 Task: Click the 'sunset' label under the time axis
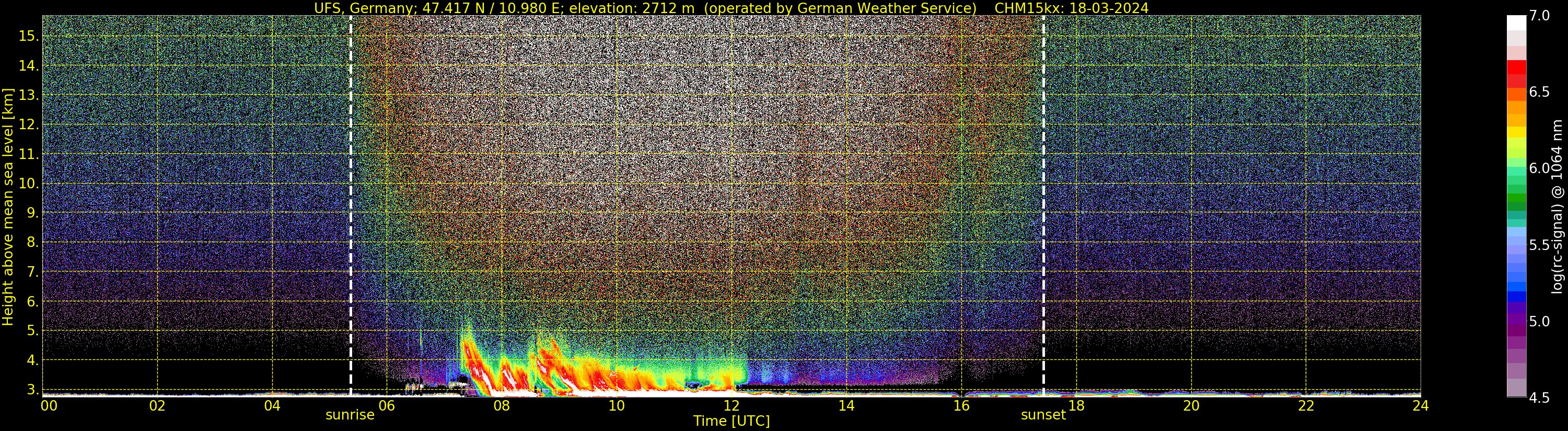tap(1043, 415)
